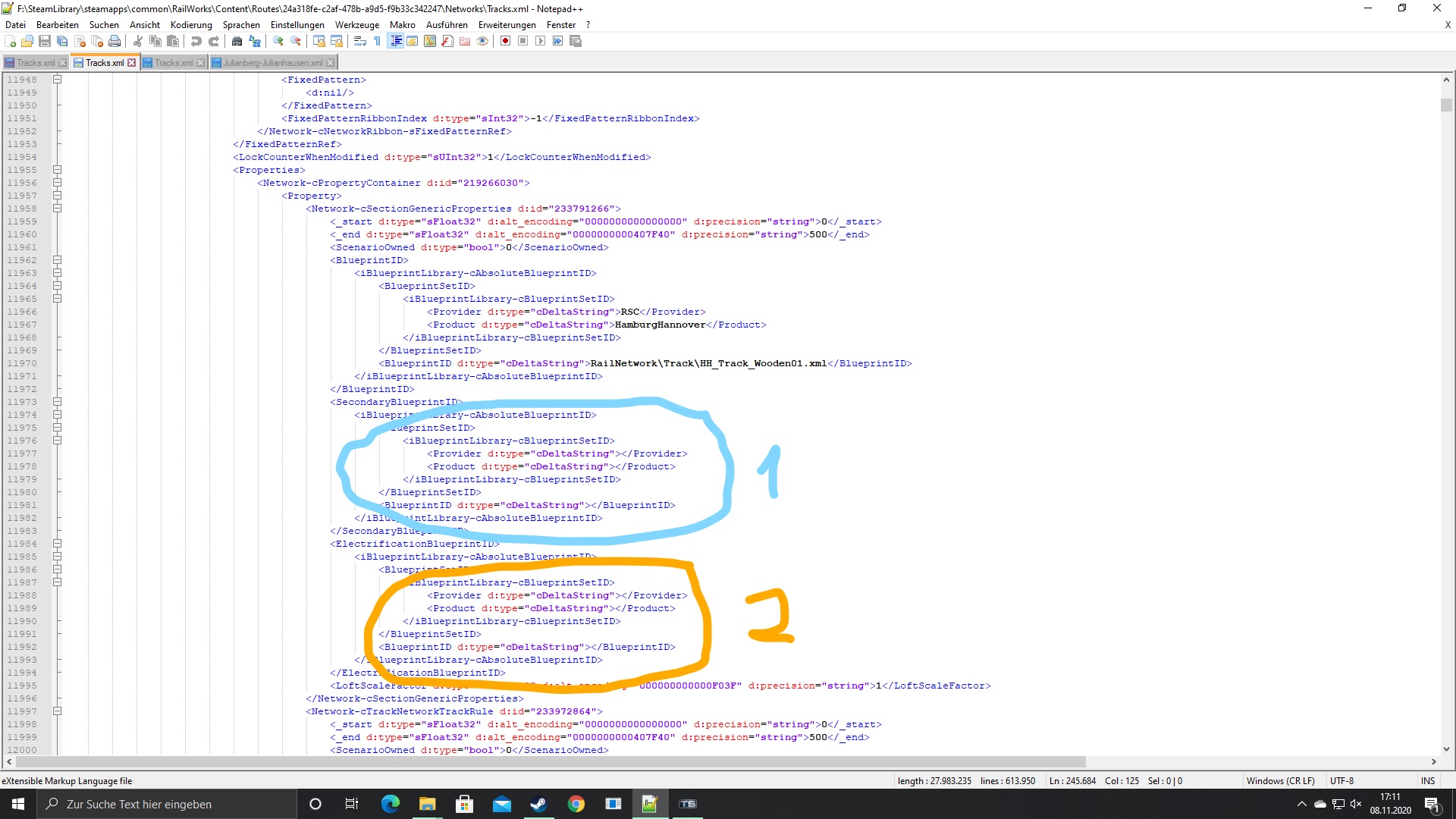Toggle indent guide toolbar button
Screen dimensions: 1456x819
click(395, 41)
